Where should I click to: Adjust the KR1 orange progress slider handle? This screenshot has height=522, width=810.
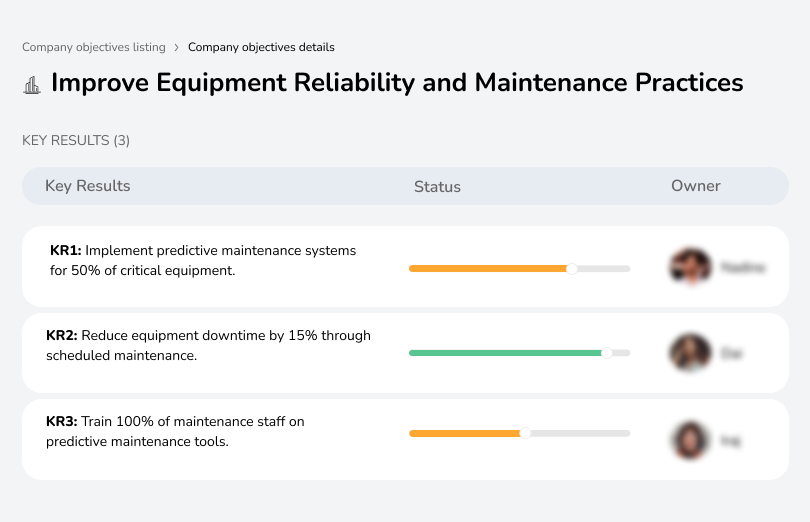click(571, 269)
